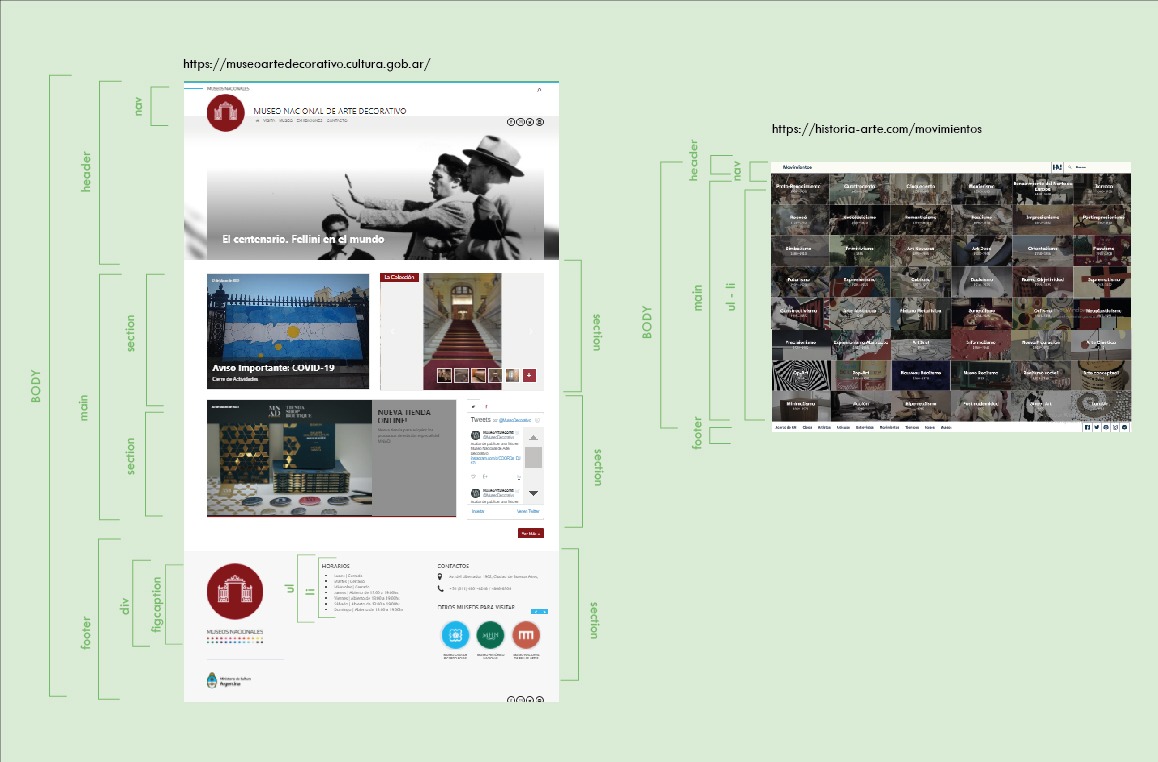
Task: Click the orange circular museum icon
Action: [x=525, y=635]
